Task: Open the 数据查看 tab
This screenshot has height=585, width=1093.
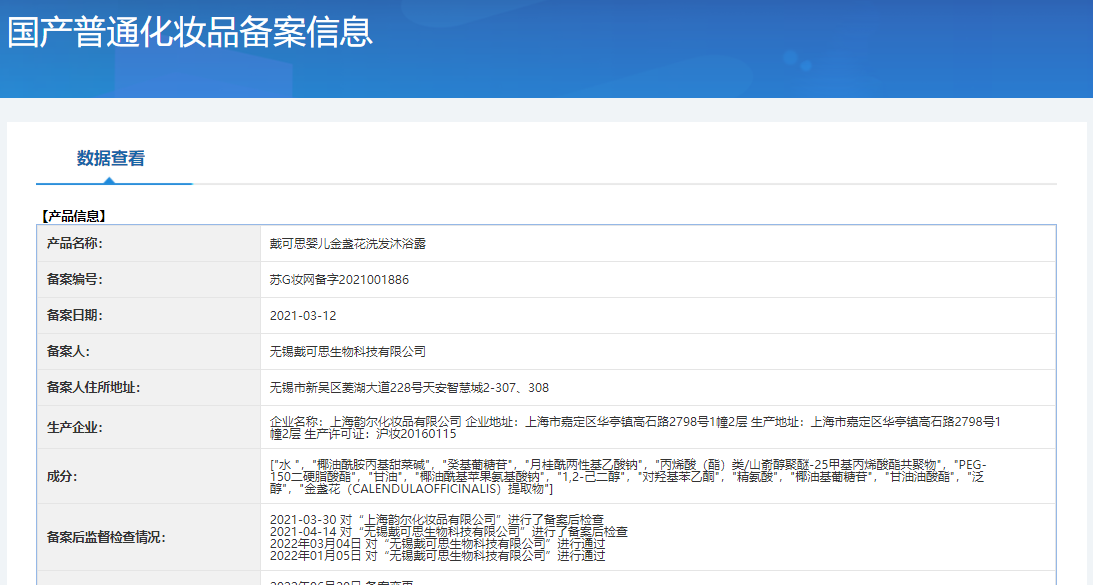Action: click(x=111, y=158)
